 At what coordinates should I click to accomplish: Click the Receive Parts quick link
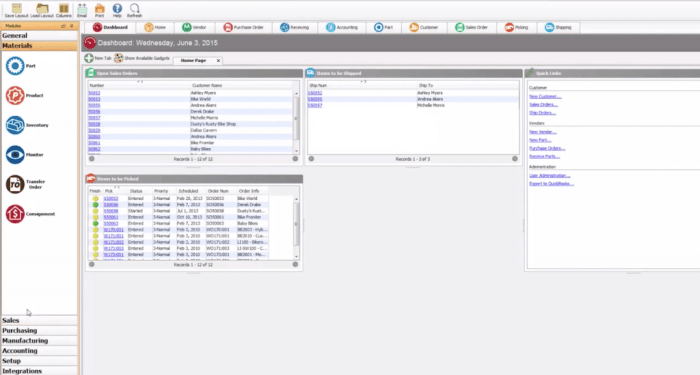(544, 156)
